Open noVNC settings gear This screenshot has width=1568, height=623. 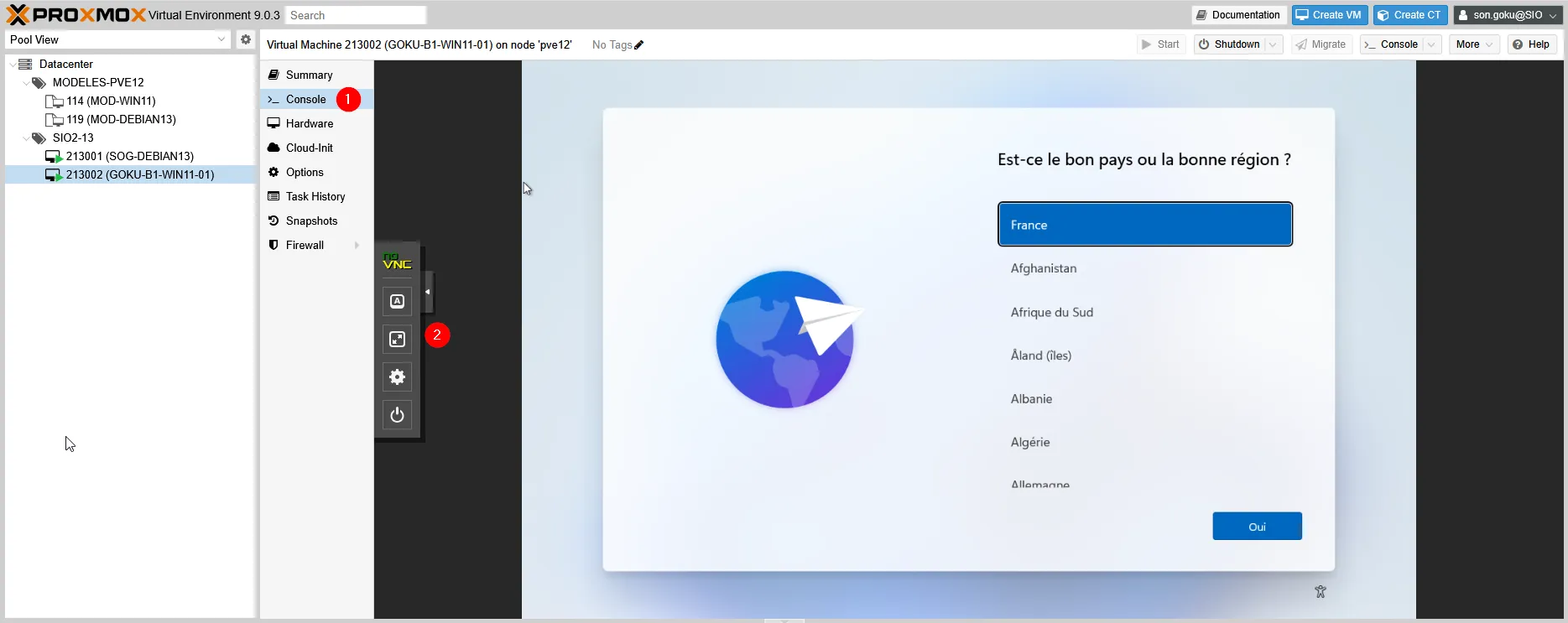(x=397, y=377)
